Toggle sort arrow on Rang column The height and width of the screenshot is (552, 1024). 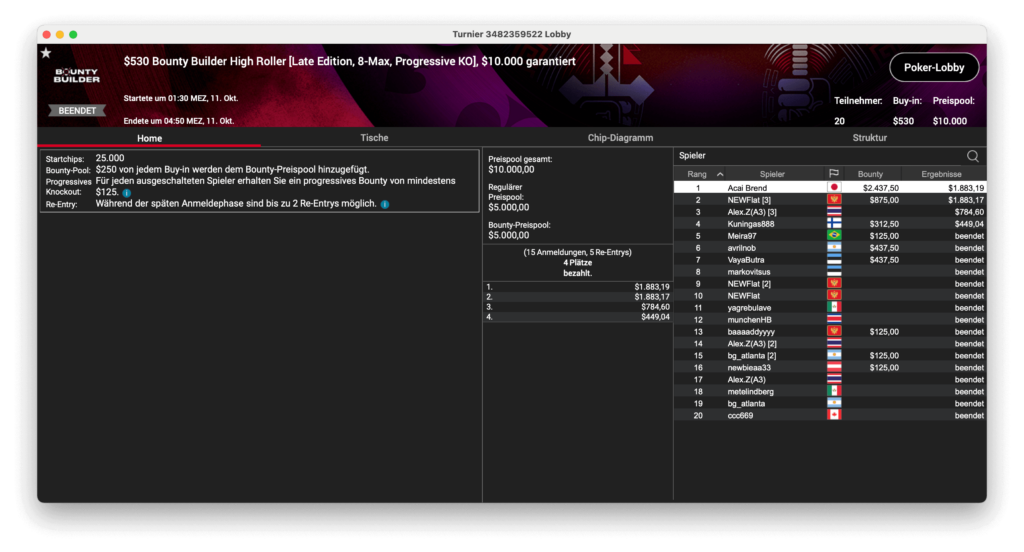(x=720, y=174)
